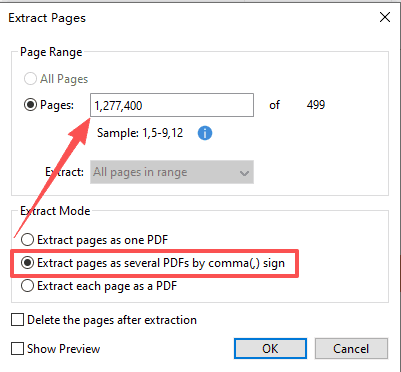Choose Extract each page as a PDF
This screenshot has width=401, height=372.
[x=27, y=286]
